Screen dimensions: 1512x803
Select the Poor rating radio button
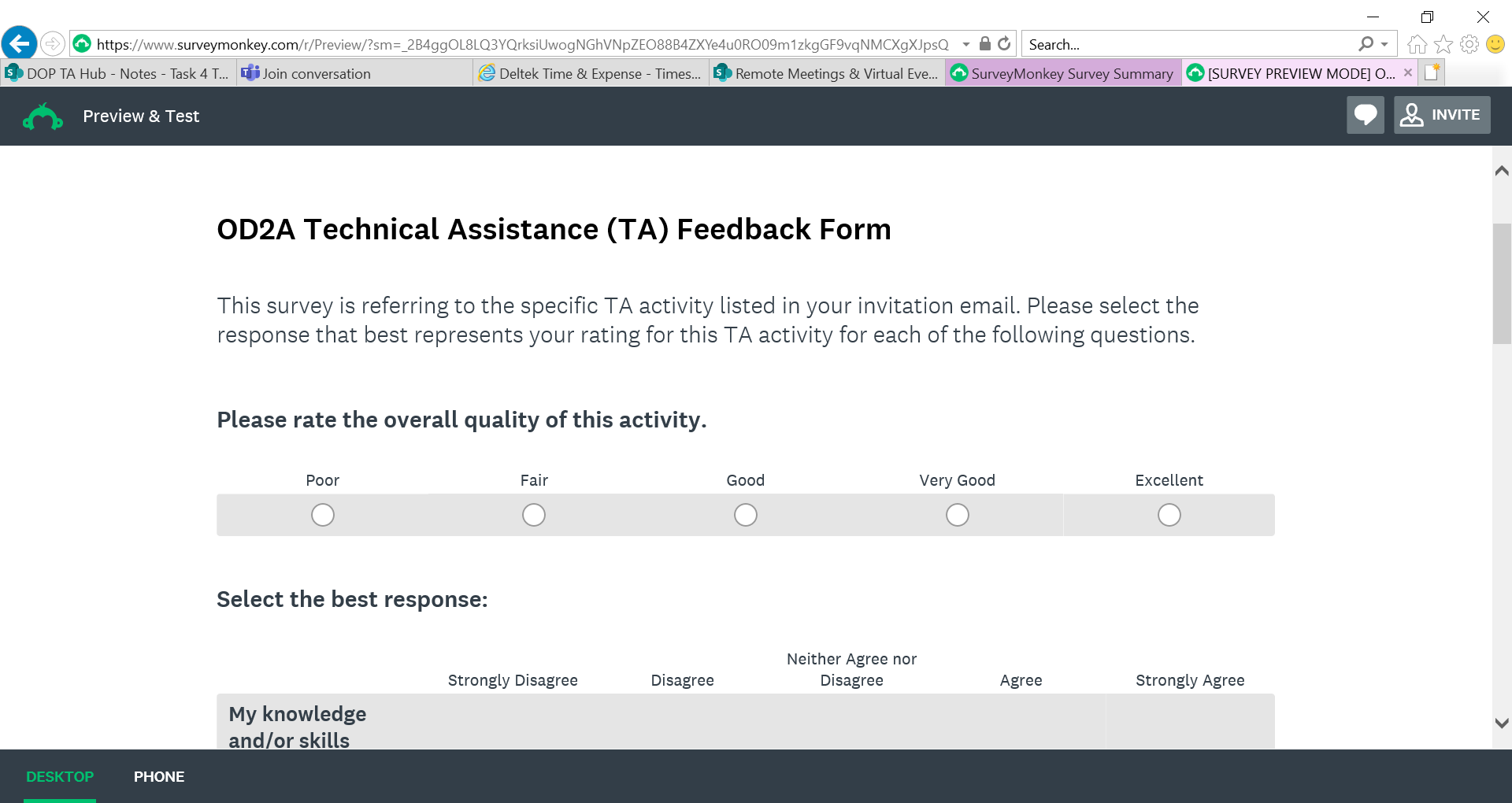(323, 515)
